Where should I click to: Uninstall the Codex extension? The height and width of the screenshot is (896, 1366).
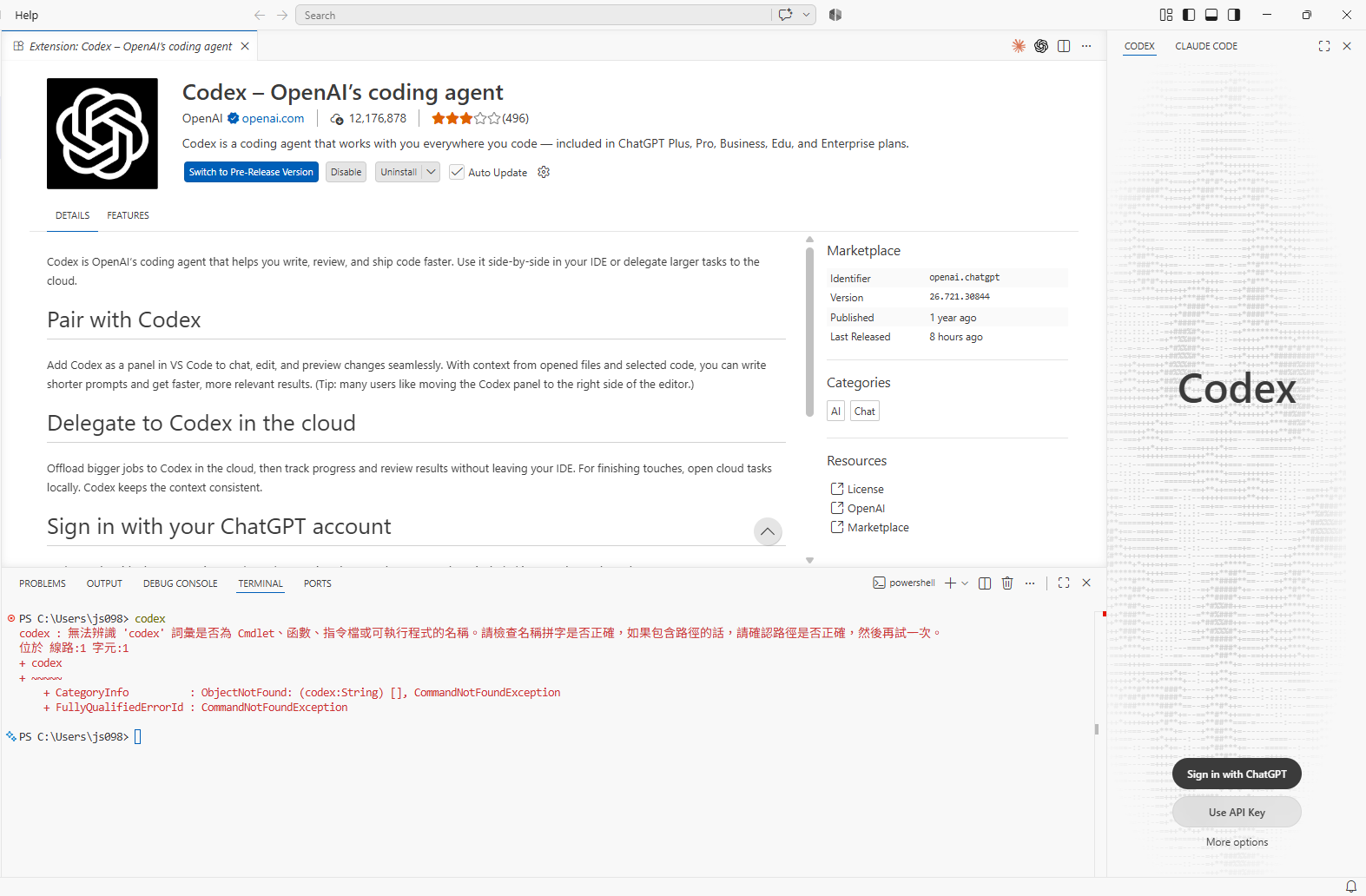(399, 172)
